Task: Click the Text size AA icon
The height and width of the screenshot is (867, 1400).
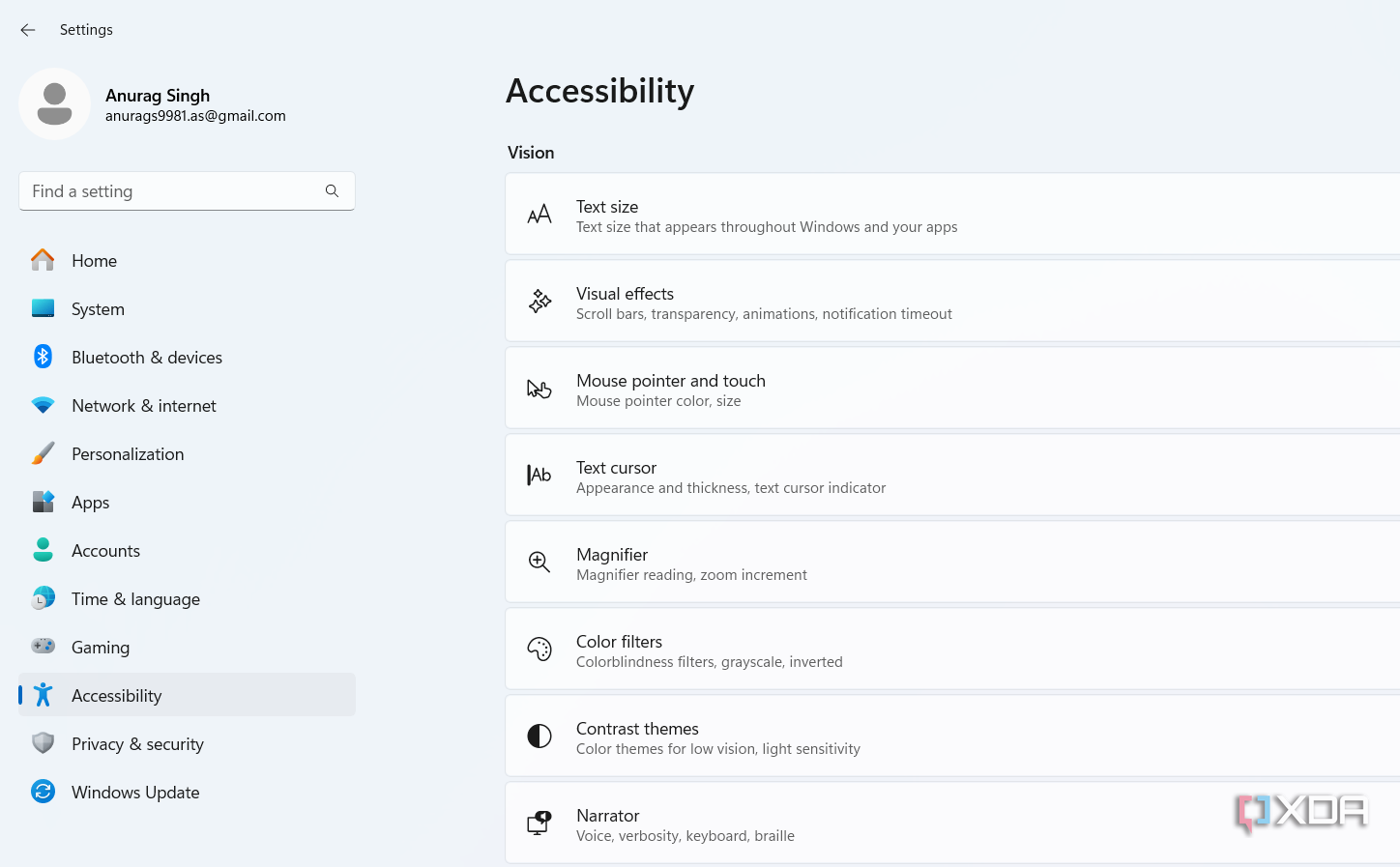Action: (540, 215)
